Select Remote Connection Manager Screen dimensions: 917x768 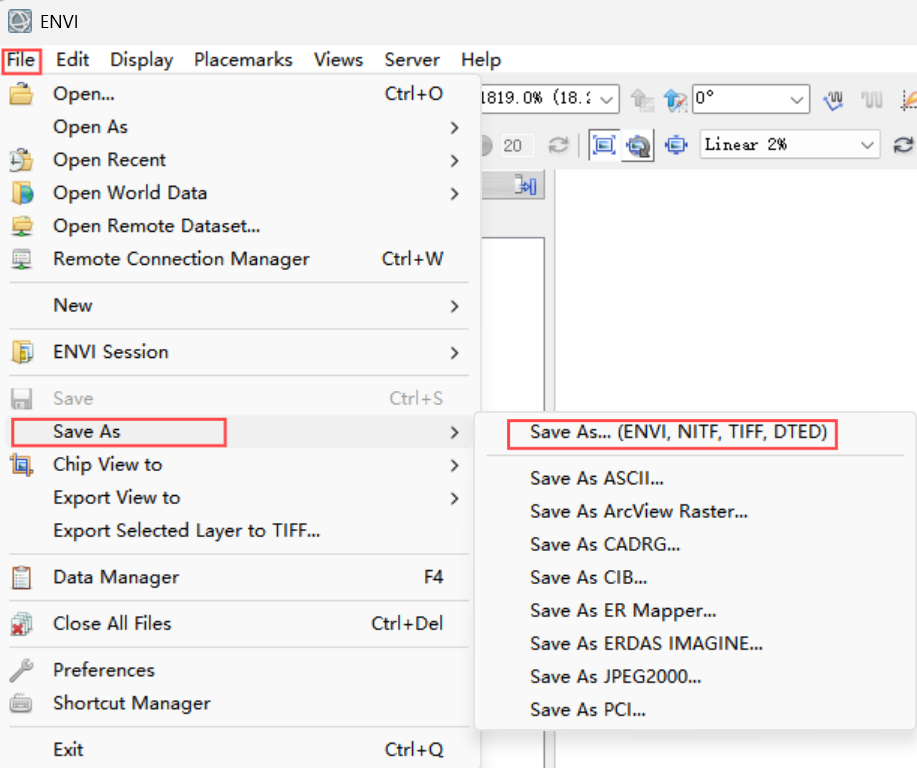click(240, 259)
